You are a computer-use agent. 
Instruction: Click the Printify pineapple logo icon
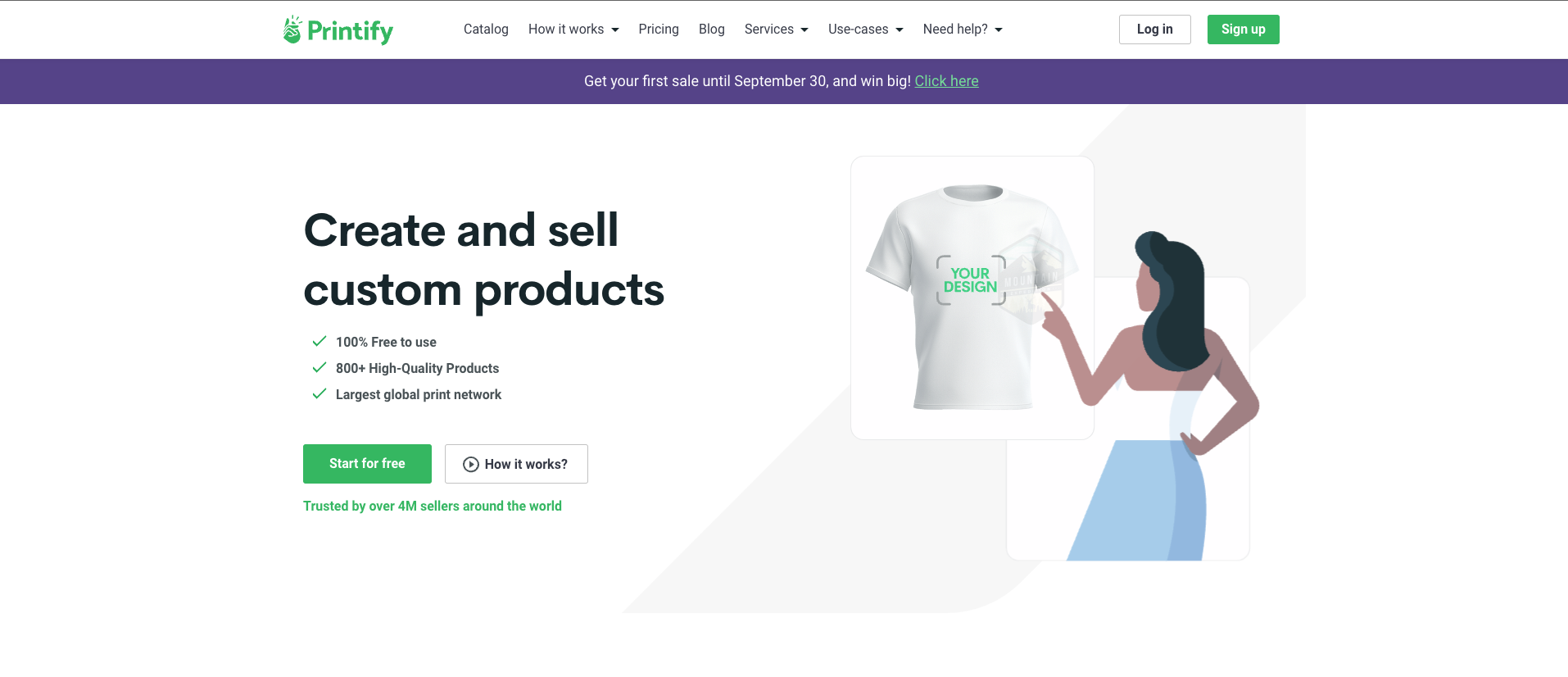click(292, 30)
